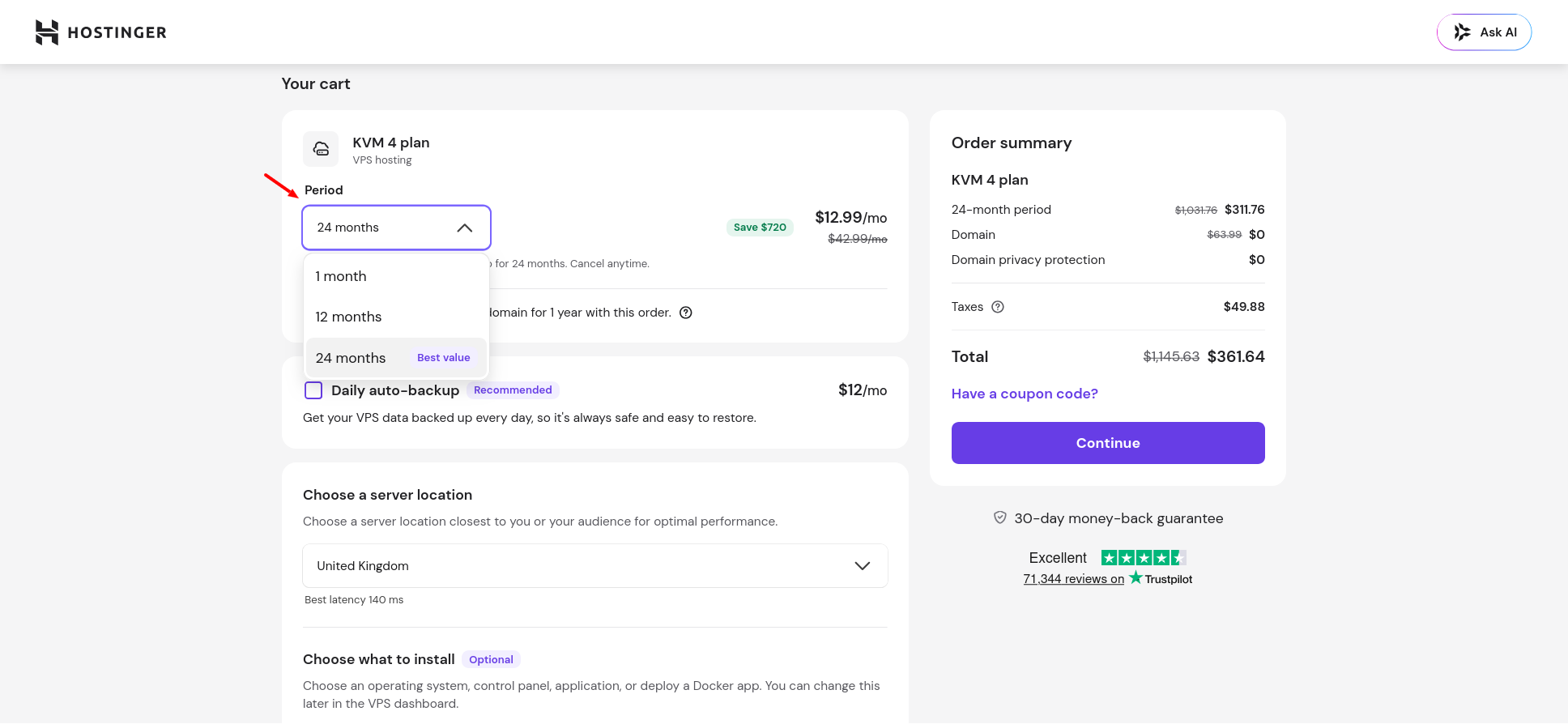The height and width of the screenshot is (724, 1568).
Task: Click the money-back guarantee shield icon
Action: pos(1000,517)
